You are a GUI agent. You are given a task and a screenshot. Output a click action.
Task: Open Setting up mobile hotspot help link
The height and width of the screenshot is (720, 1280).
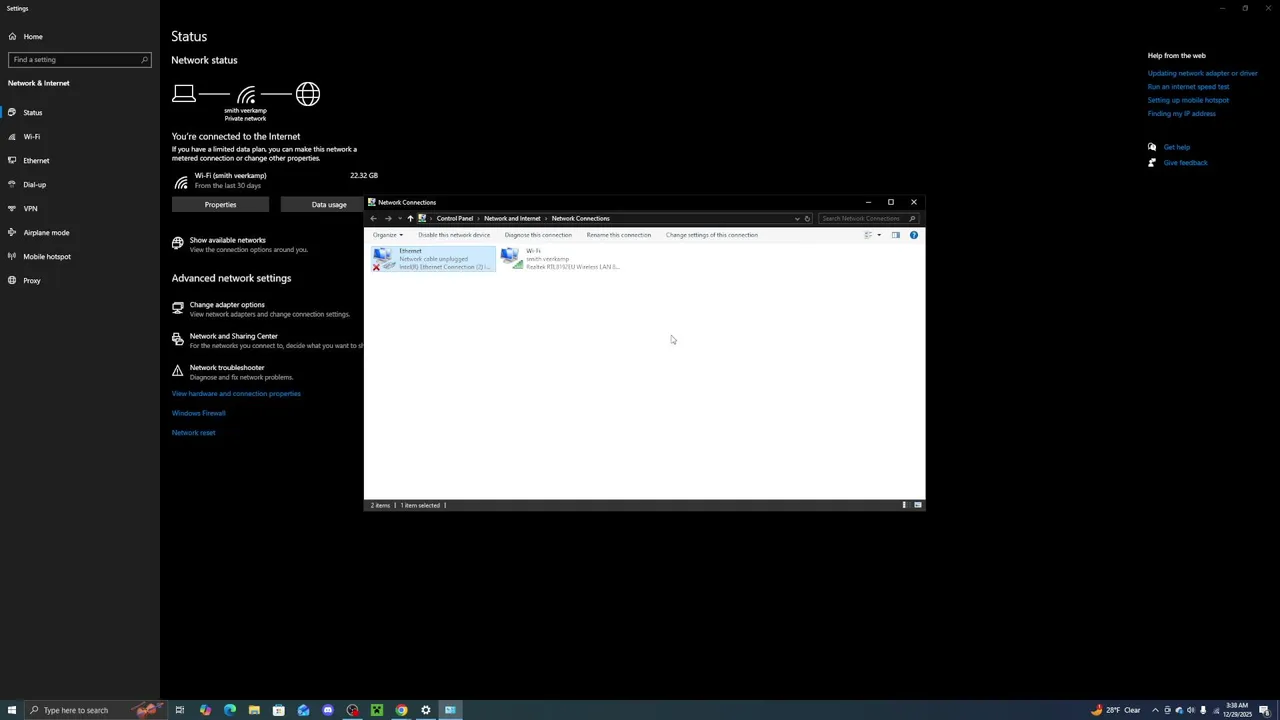tap(1189, 100)
